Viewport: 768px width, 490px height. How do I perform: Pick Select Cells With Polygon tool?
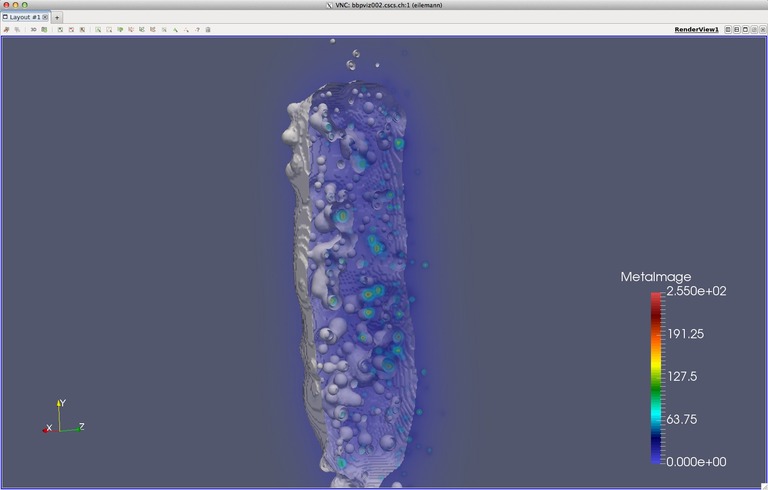142,29
